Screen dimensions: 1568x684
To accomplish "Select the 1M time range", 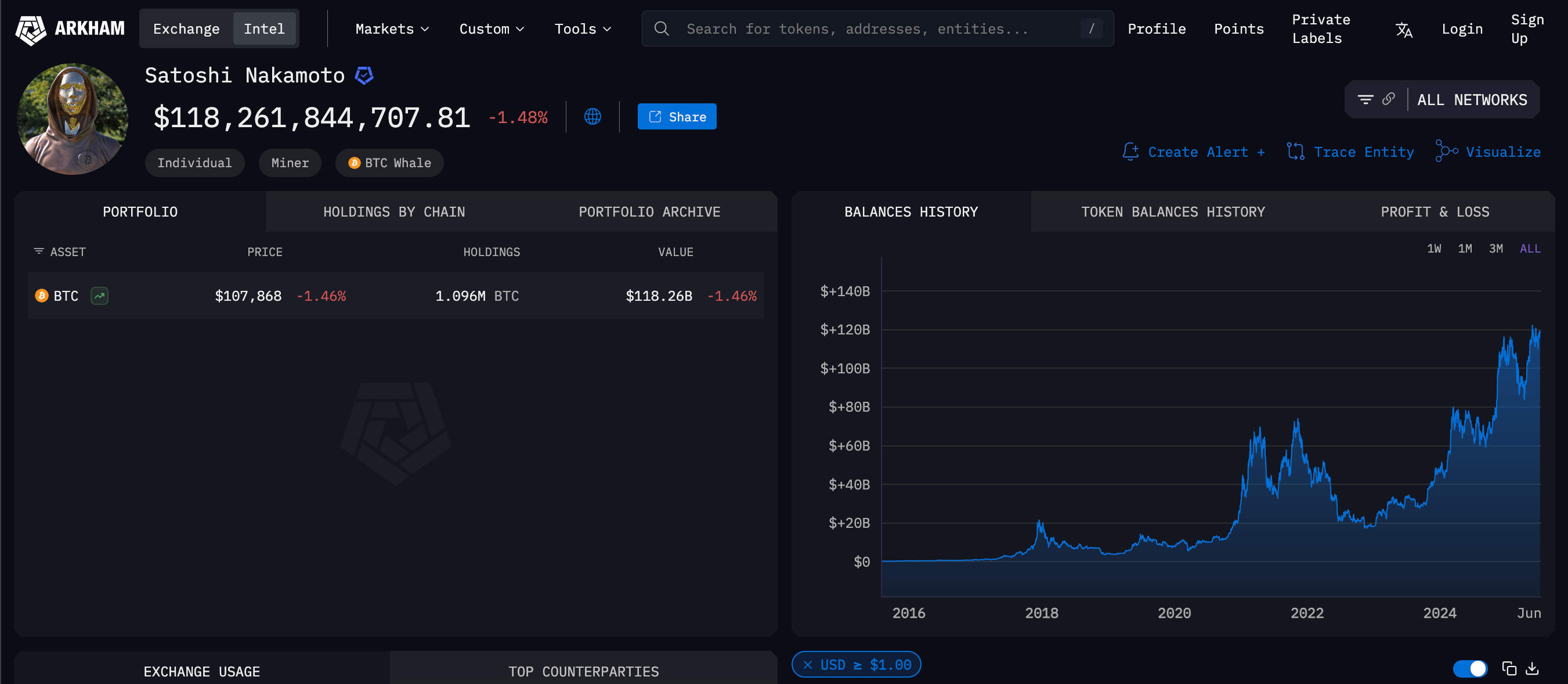I will click(x=1465, y=249).
